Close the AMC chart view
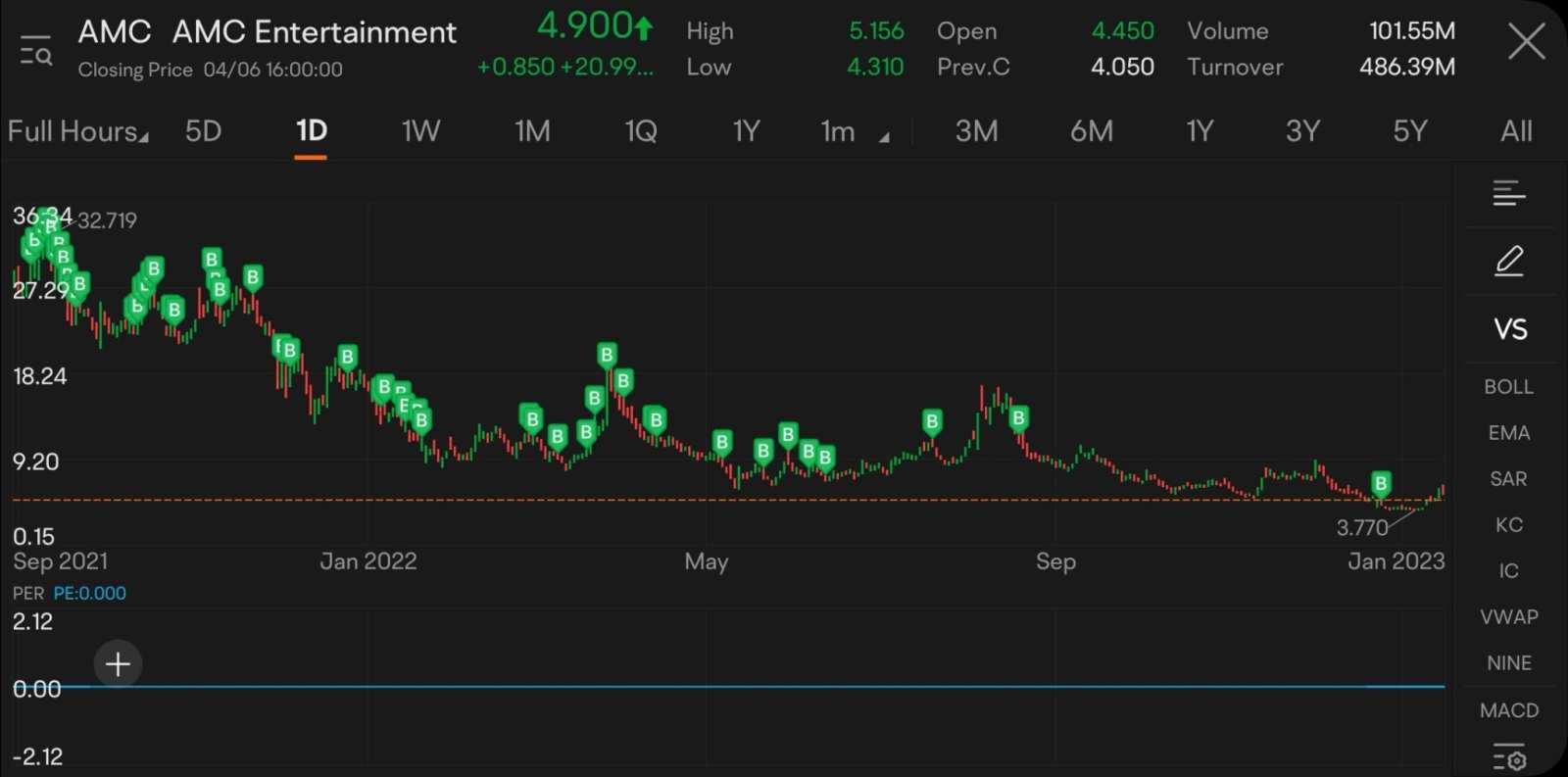This screenshot has height=777, width=1568. point(1526,42)
